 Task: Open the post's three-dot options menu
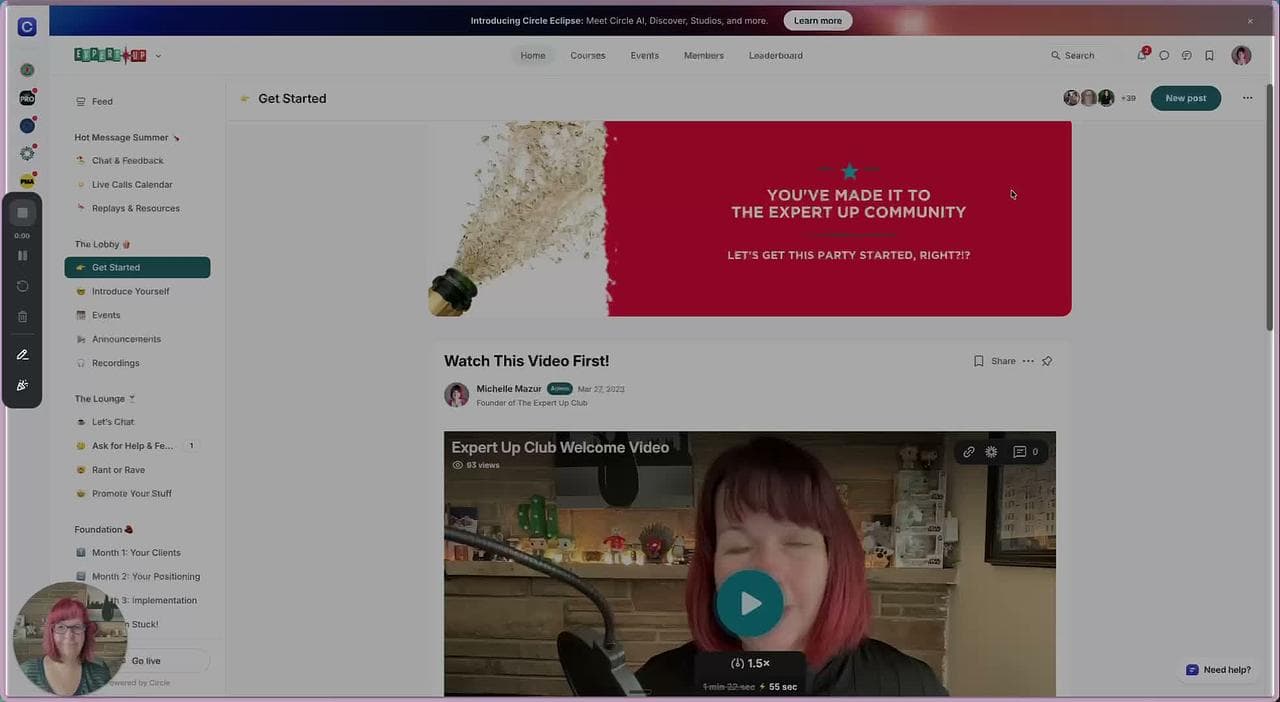point(1028,361)
